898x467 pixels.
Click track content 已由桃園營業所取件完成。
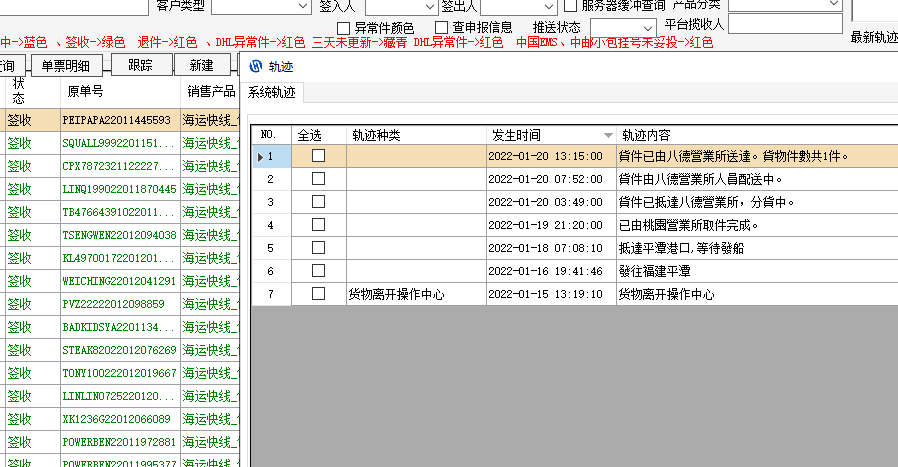tap(688, 225)
